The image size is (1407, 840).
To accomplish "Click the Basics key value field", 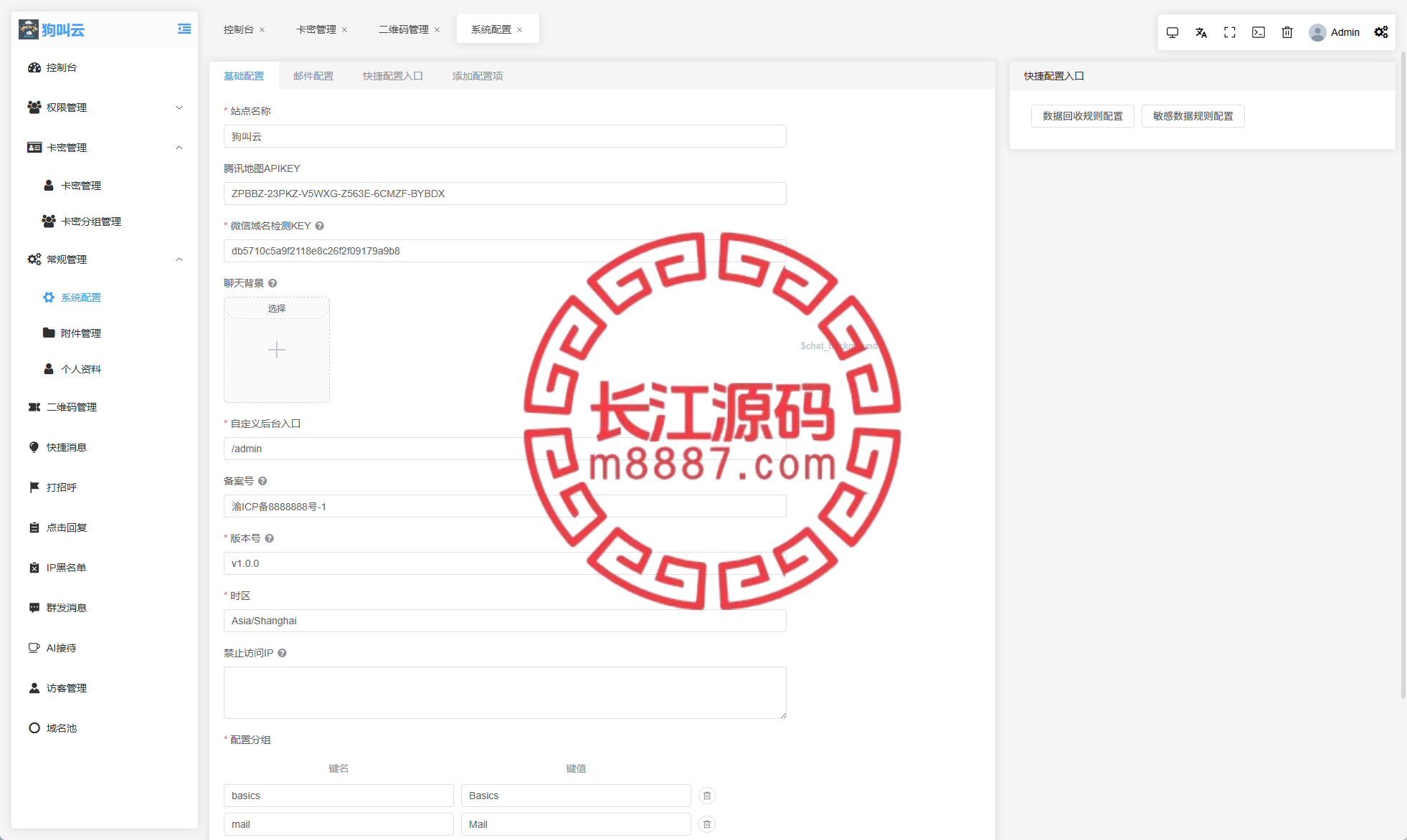I will 576,796.
